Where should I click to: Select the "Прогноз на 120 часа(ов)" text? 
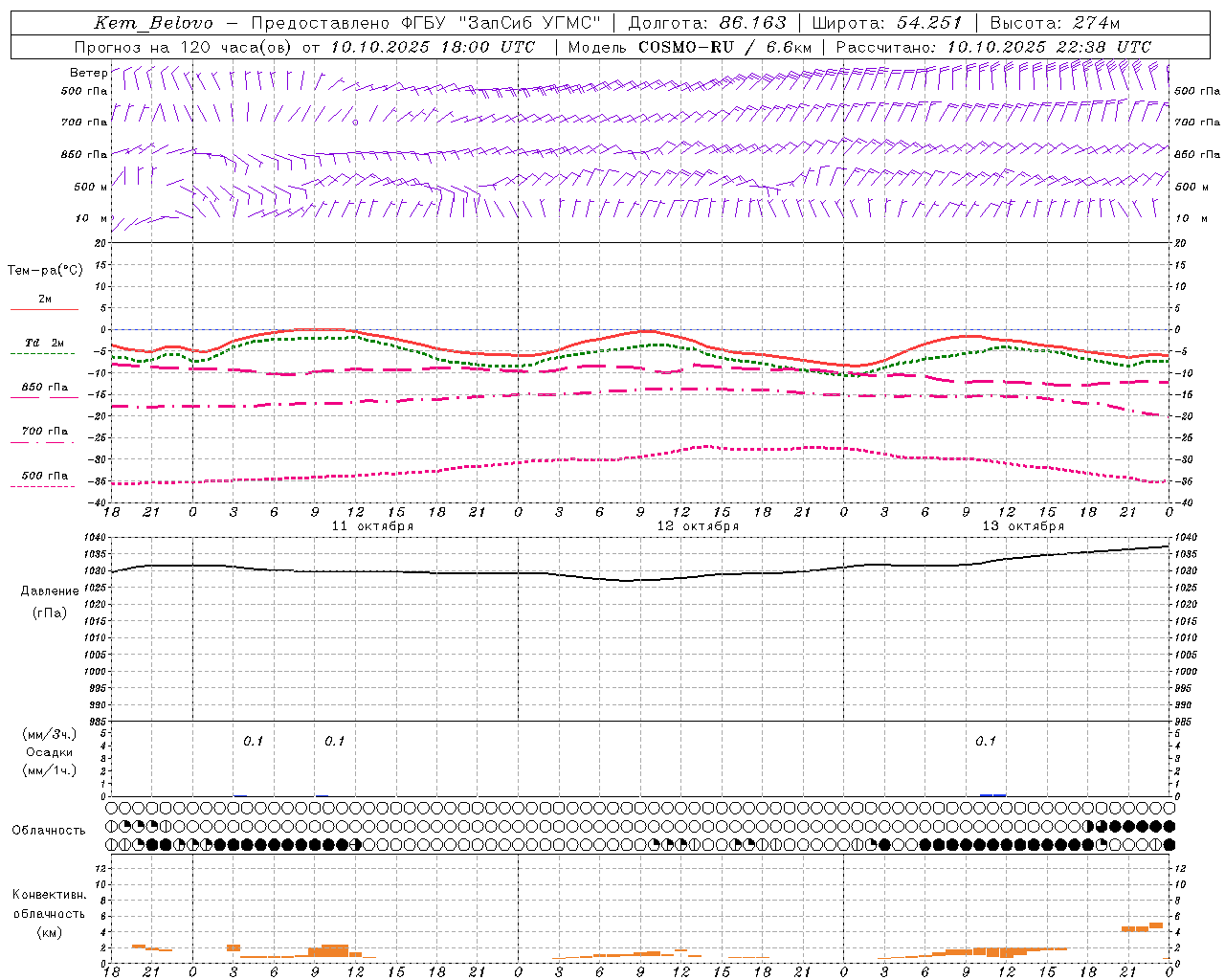click(185, 47)
